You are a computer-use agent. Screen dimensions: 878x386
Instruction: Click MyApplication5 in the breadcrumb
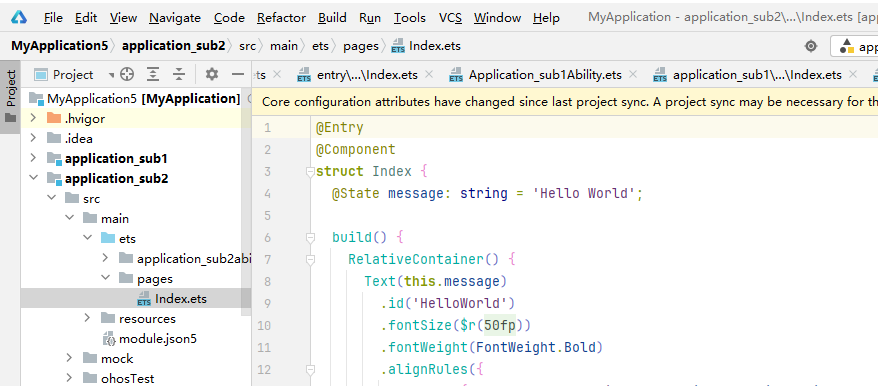[59, 46]
